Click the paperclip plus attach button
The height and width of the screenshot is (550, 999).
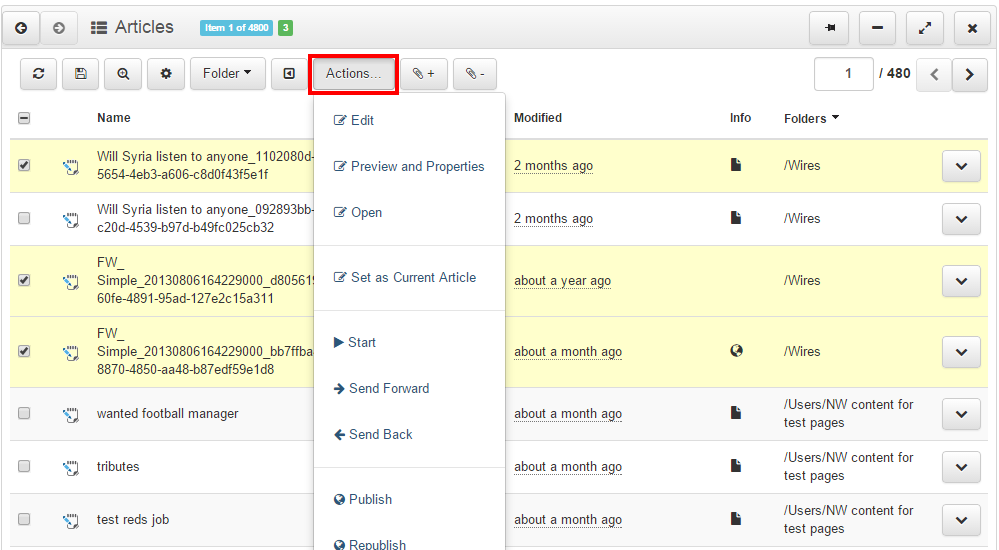click(x=424, y=74)
